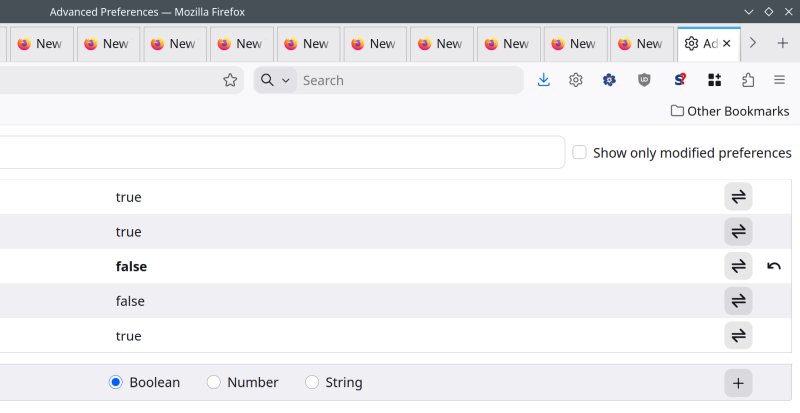This screenshot has height=413, width=800.
Task: Open the Downloads panel
Action: click(544, 80)
